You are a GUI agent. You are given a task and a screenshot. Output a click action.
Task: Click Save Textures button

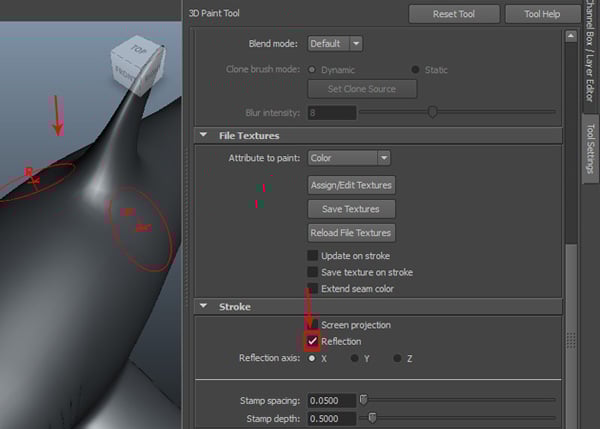coord(351,209)
